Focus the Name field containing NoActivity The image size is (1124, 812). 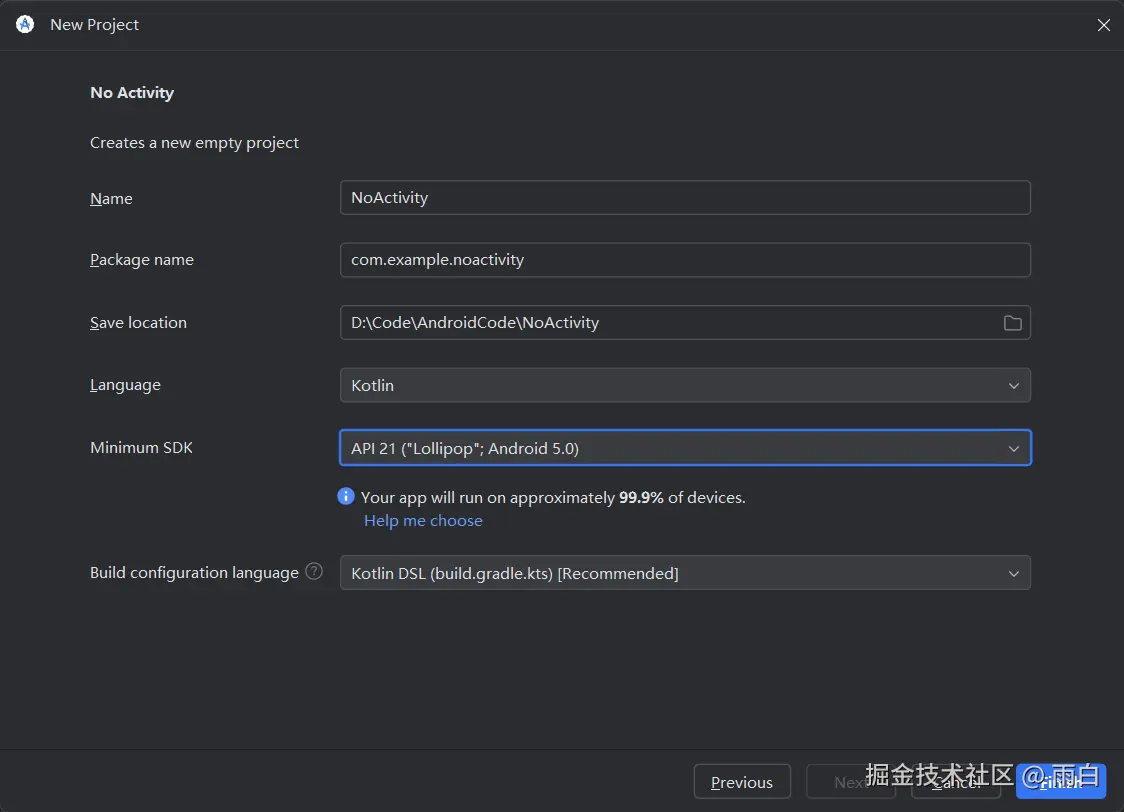click(x=685, y=198)
